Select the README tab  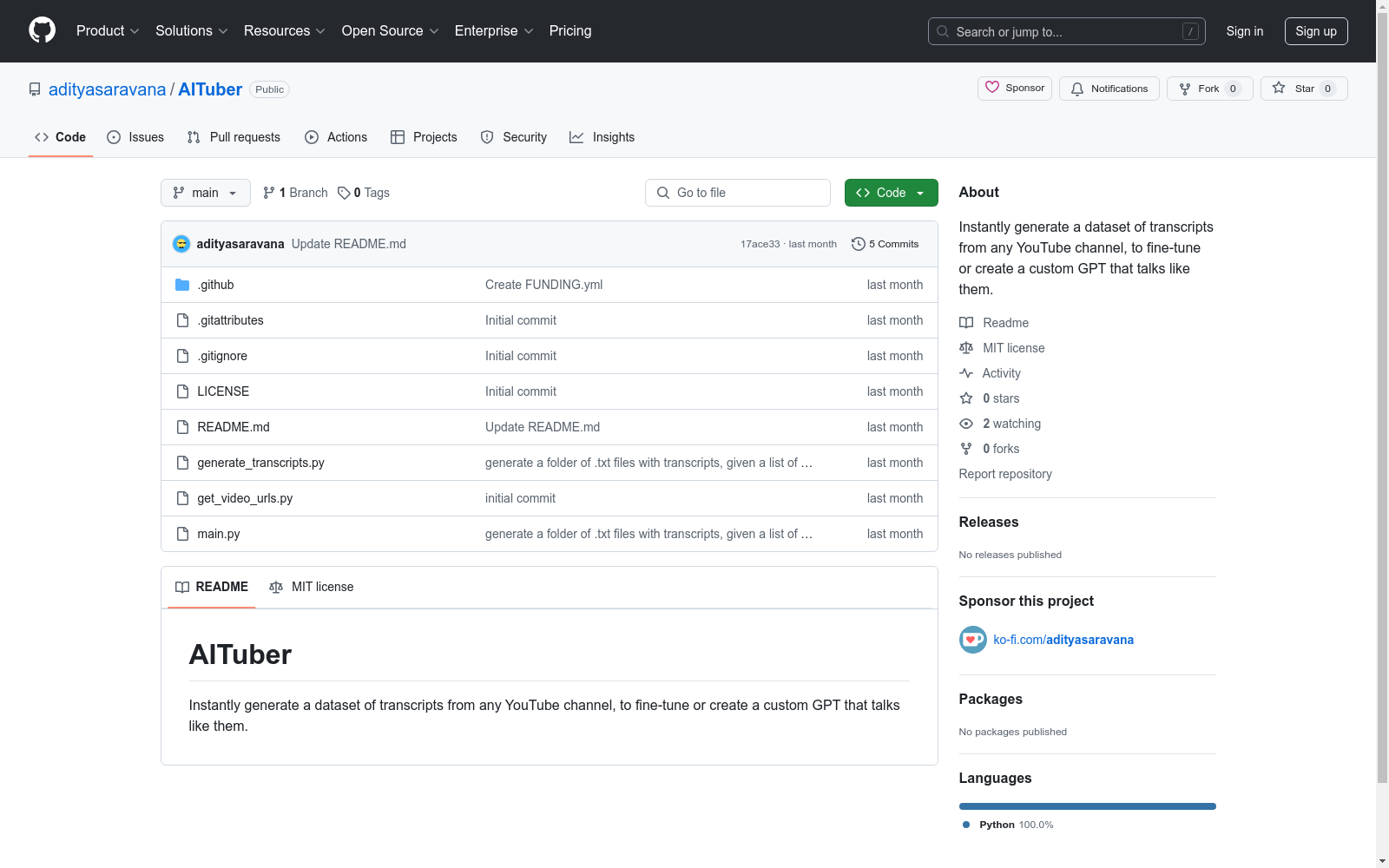[x=212, y=587]
